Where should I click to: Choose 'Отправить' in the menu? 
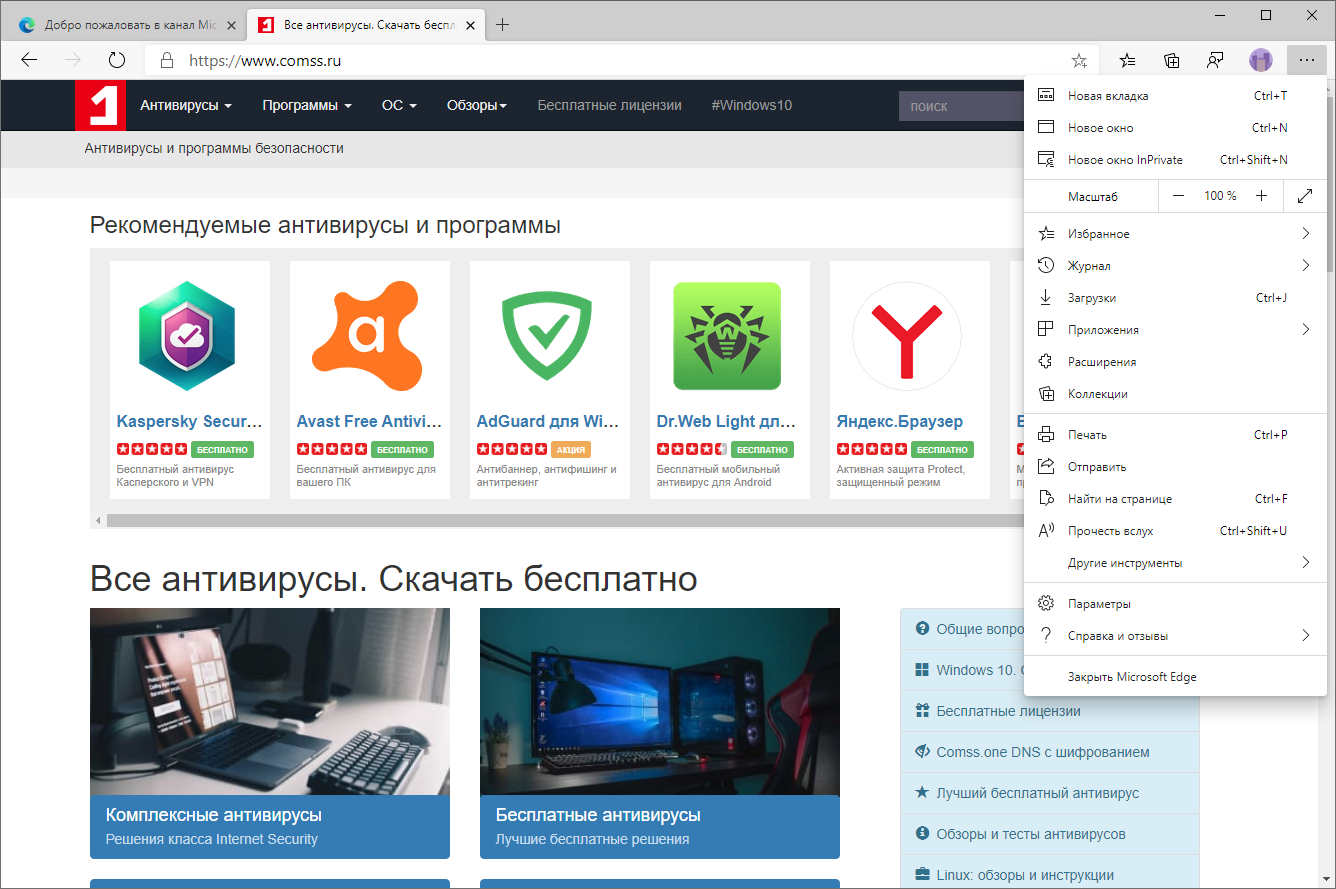(1175, 467)
